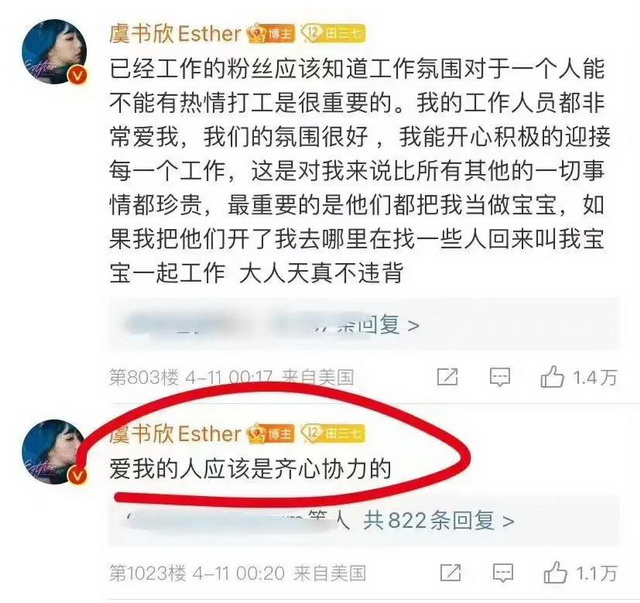Like the first comment with 1.4万 likes
This screenshot has width=640, height=603.
(552, 377)
